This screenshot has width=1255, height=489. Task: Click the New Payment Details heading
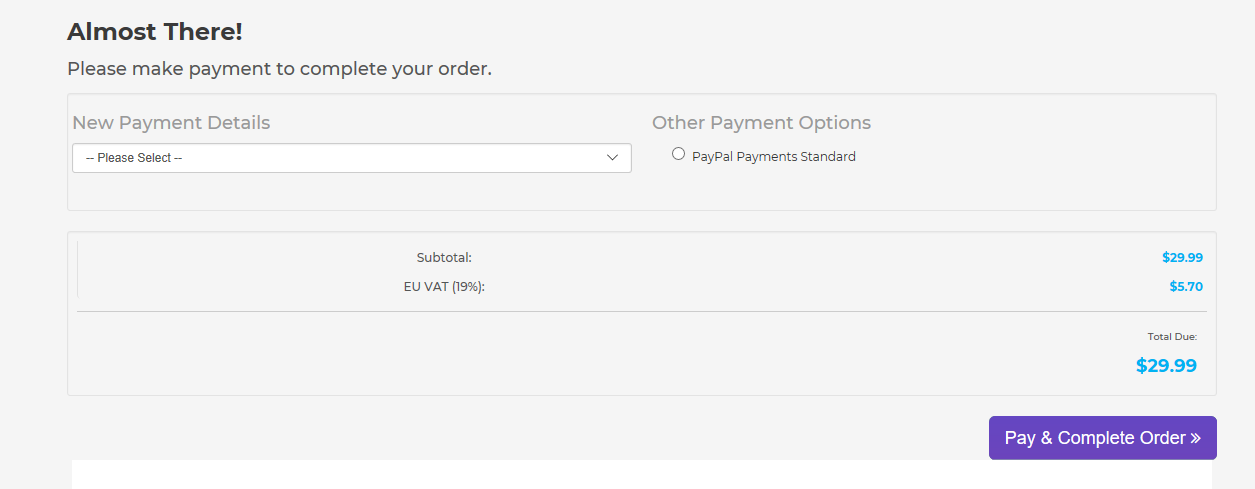coord(171,123)
